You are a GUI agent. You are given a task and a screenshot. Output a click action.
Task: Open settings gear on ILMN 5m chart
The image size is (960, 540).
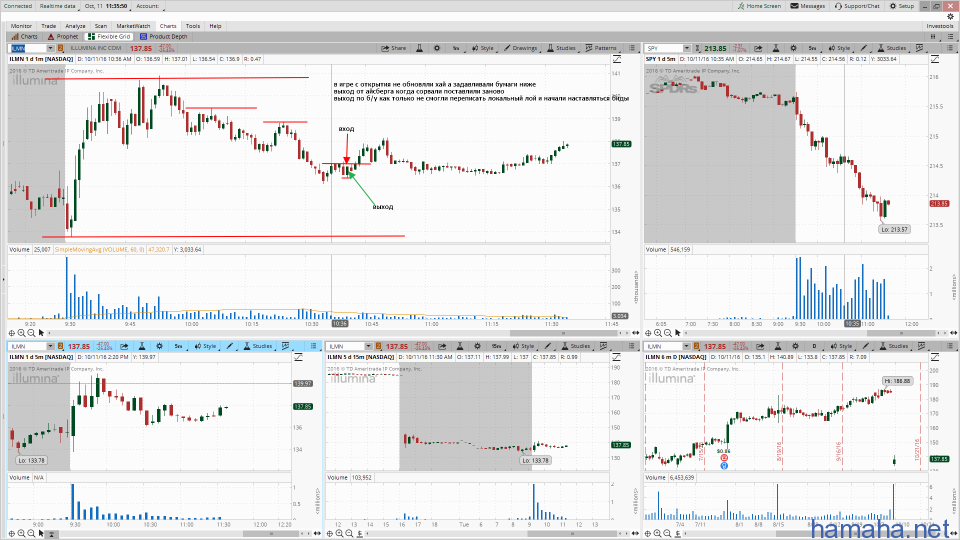click(159, 346)
